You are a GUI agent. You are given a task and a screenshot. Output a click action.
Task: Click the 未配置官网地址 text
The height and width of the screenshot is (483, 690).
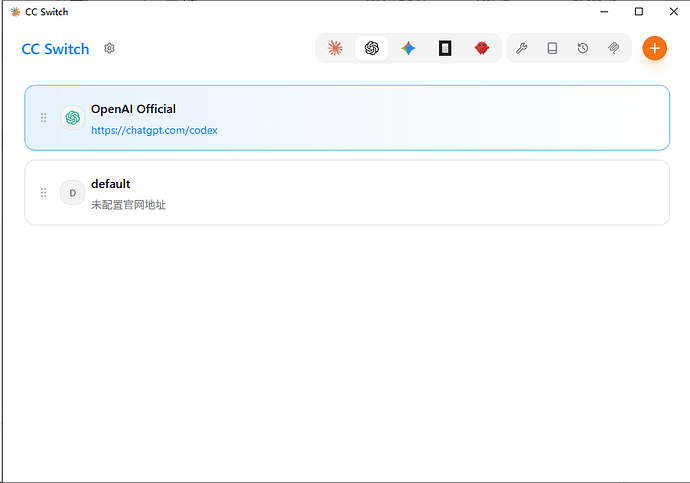[128, 205]
